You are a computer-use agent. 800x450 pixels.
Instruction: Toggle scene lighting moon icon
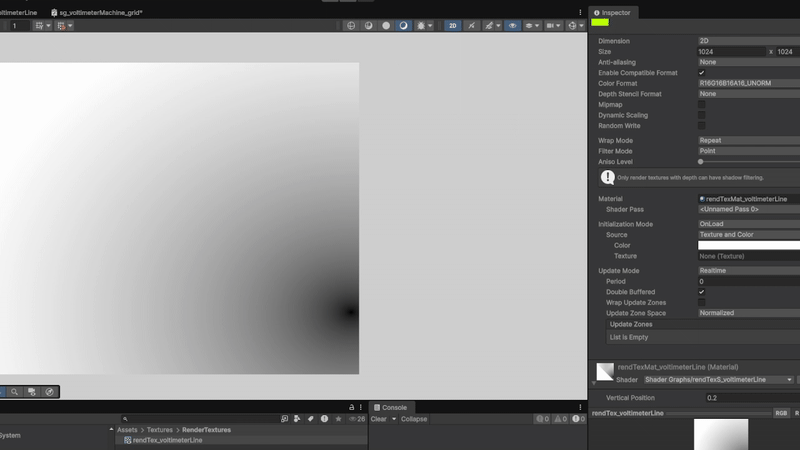coord(404,25)
